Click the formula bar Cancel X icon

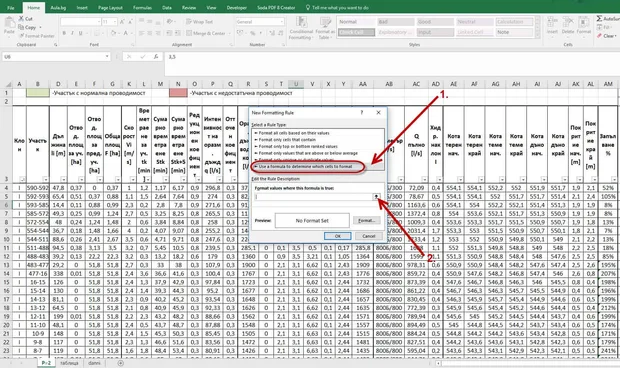click(x=129, y=57)
